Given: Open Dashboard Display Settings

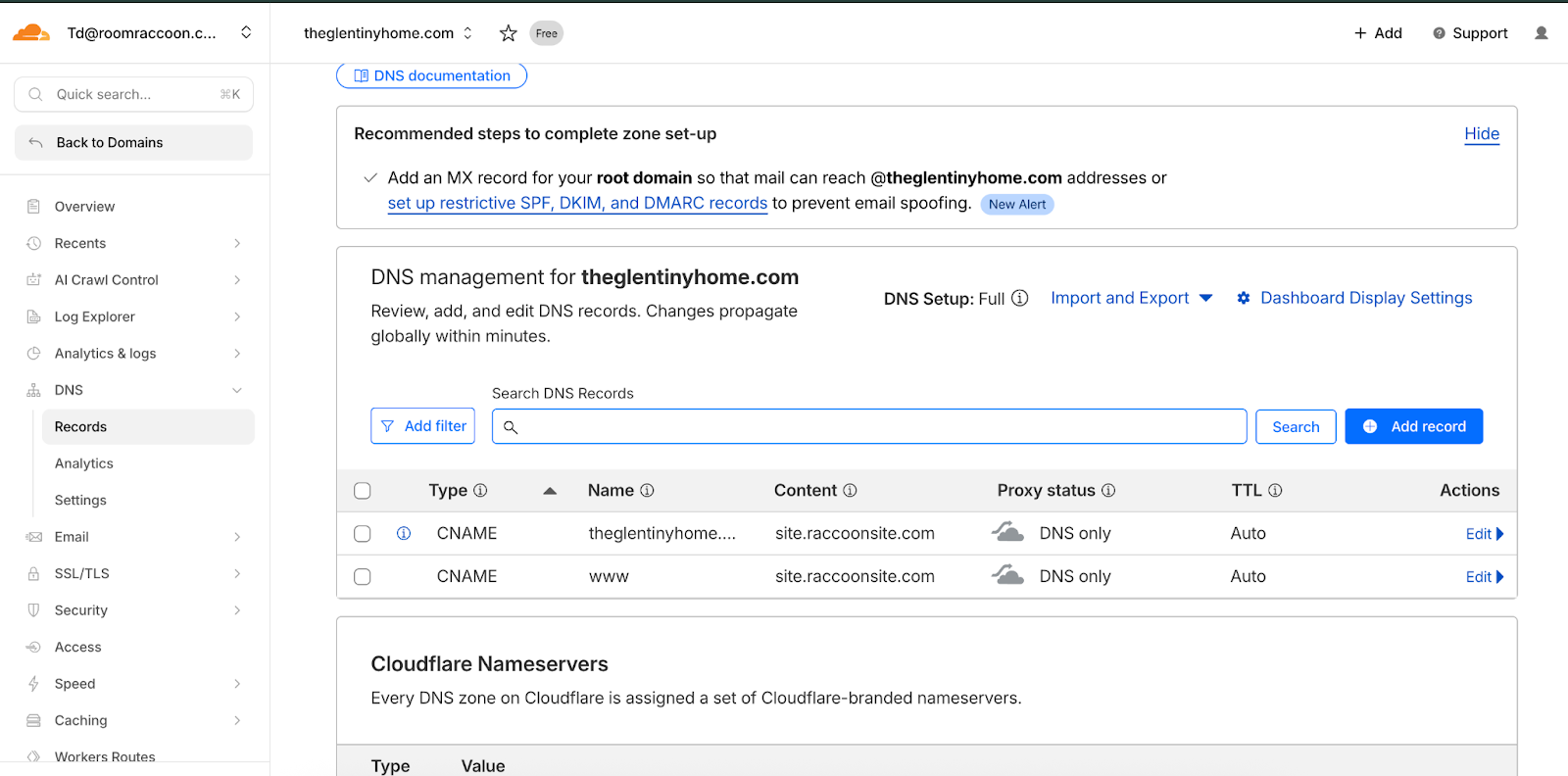Looking at the screenshot, I should [1354, 298].
